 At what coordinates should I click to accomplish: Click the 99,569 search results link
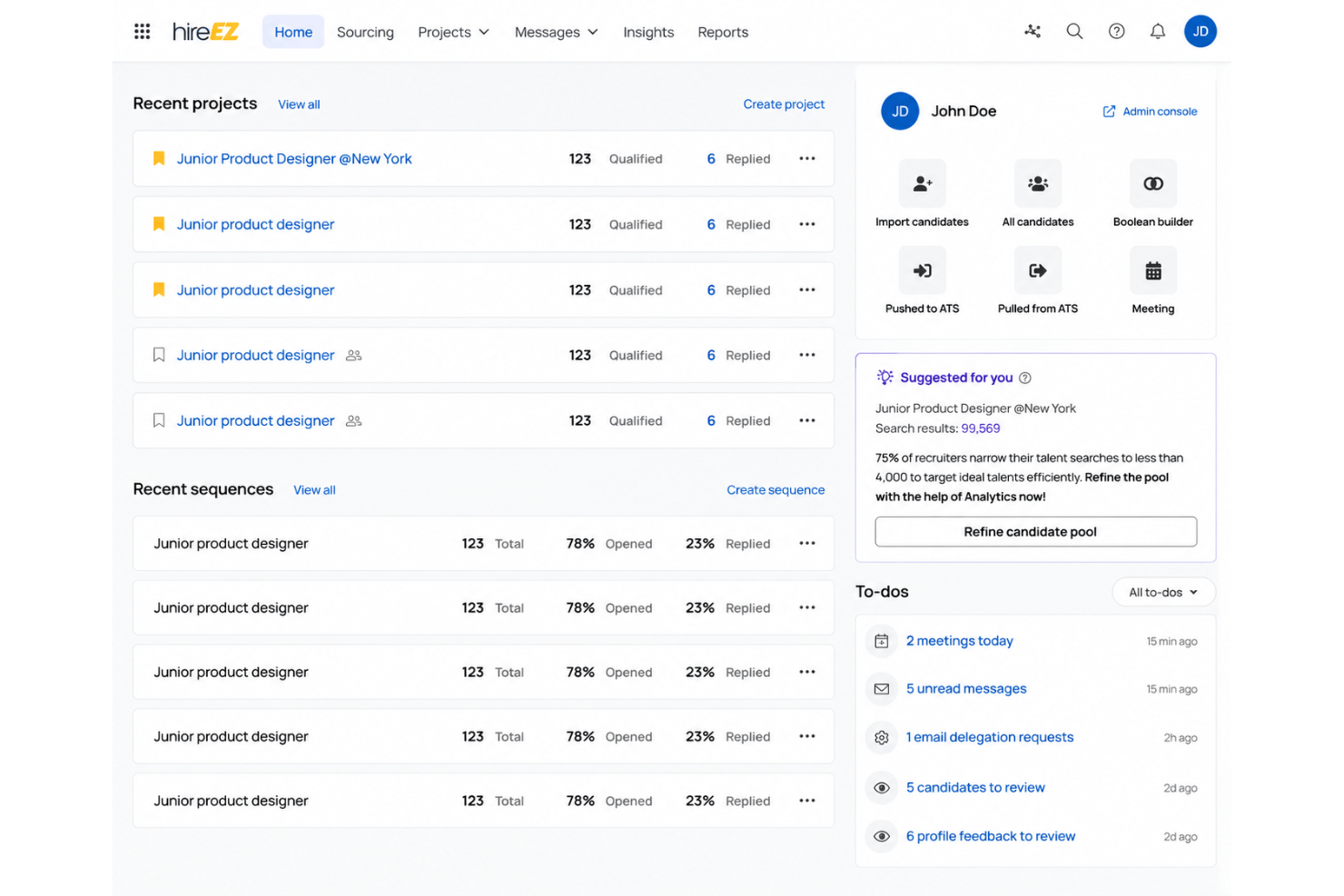(981, 428)
